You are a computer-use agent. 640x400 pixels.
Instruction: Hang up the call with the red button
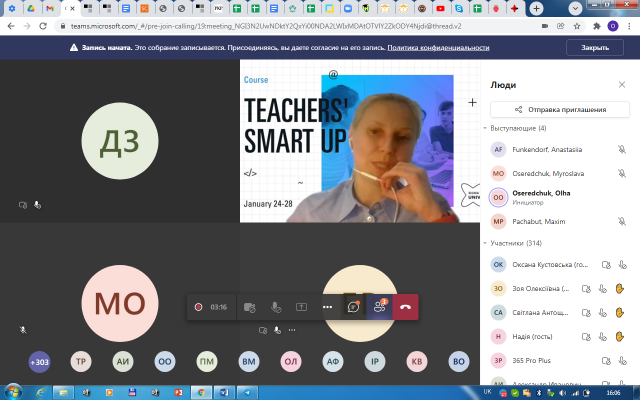point(406,307)
